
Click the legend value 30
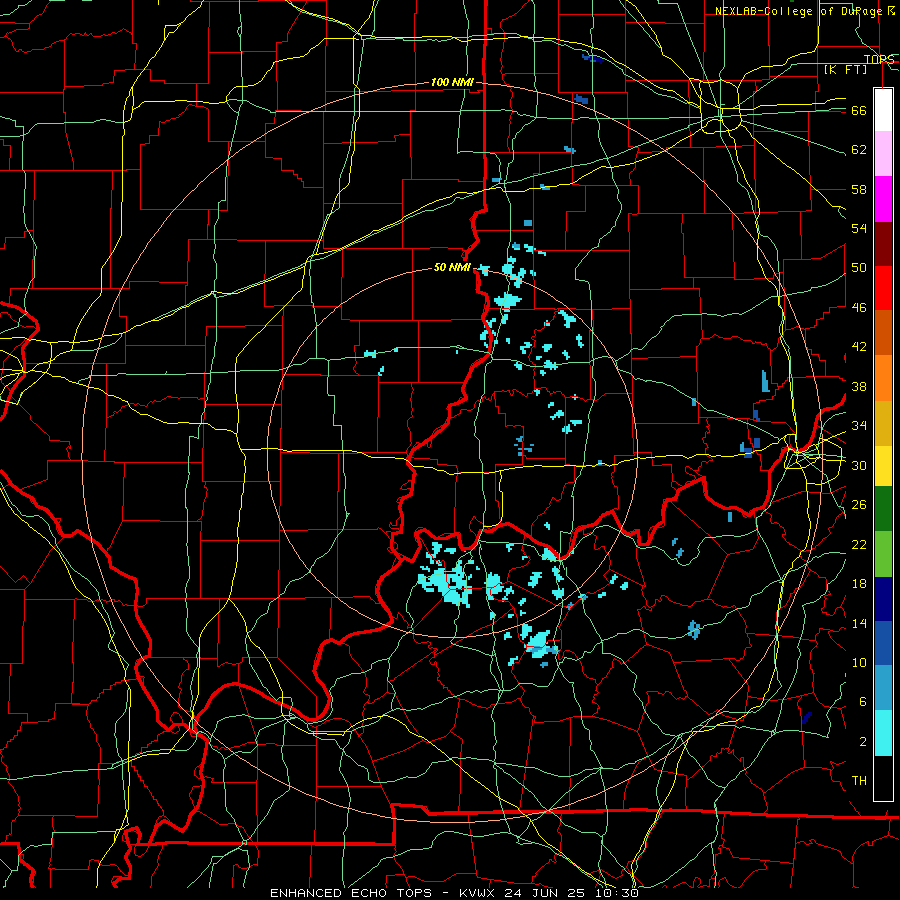point(859,465)
